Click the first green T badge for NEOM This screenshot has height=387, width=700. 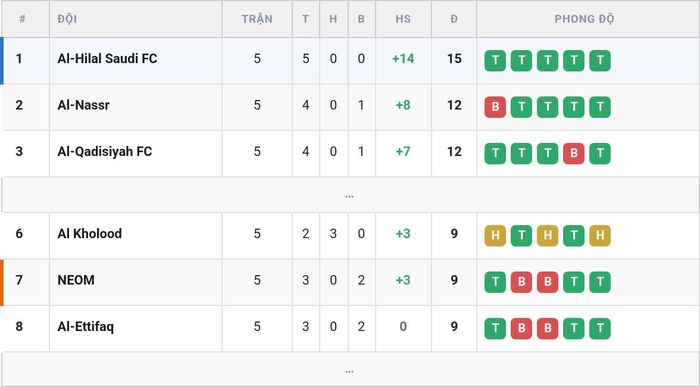pyautogui.click(x=495, y=282)
